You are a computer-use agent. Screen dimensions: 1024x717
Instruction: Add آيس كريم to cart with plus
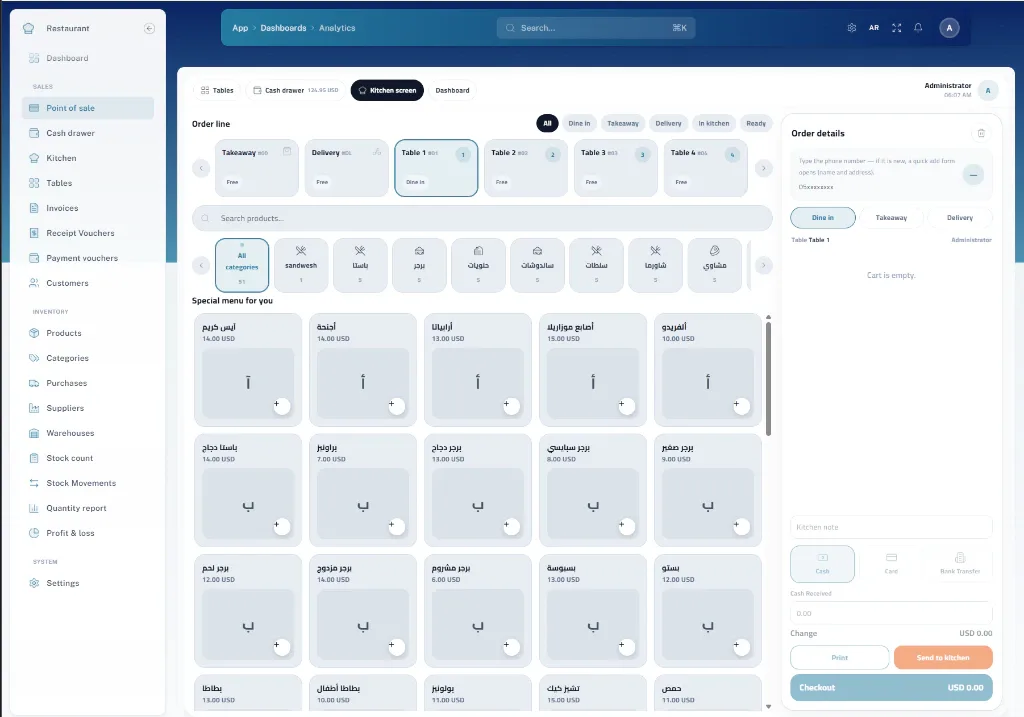[281, 406]
